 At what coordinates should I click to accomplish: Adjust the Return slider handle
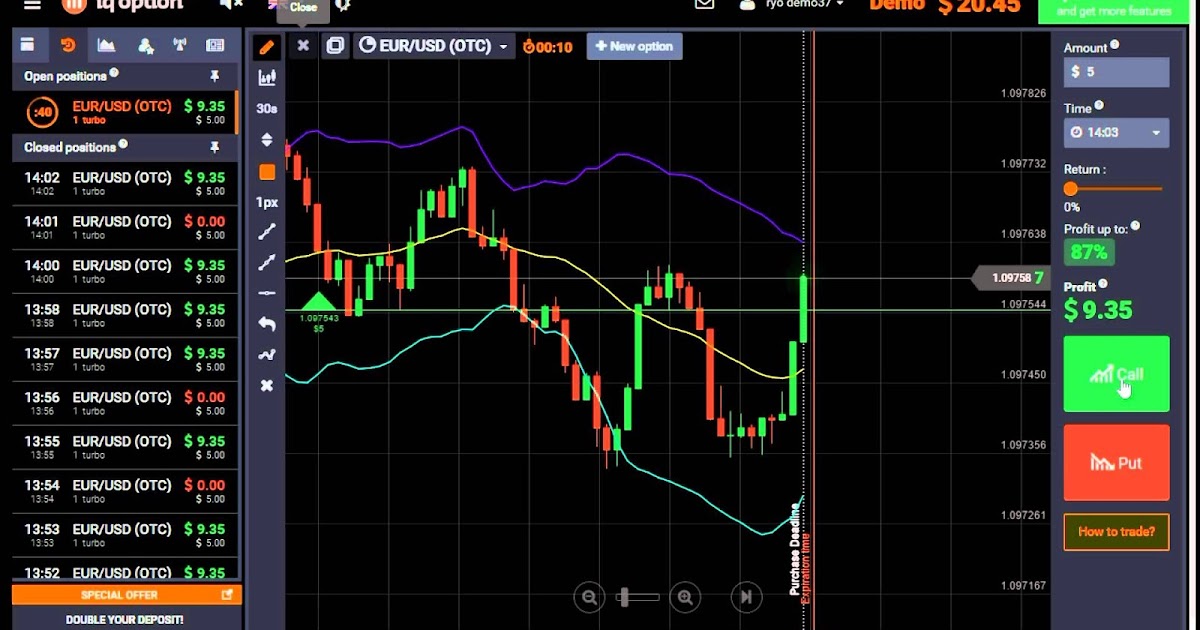(1071, 188)
